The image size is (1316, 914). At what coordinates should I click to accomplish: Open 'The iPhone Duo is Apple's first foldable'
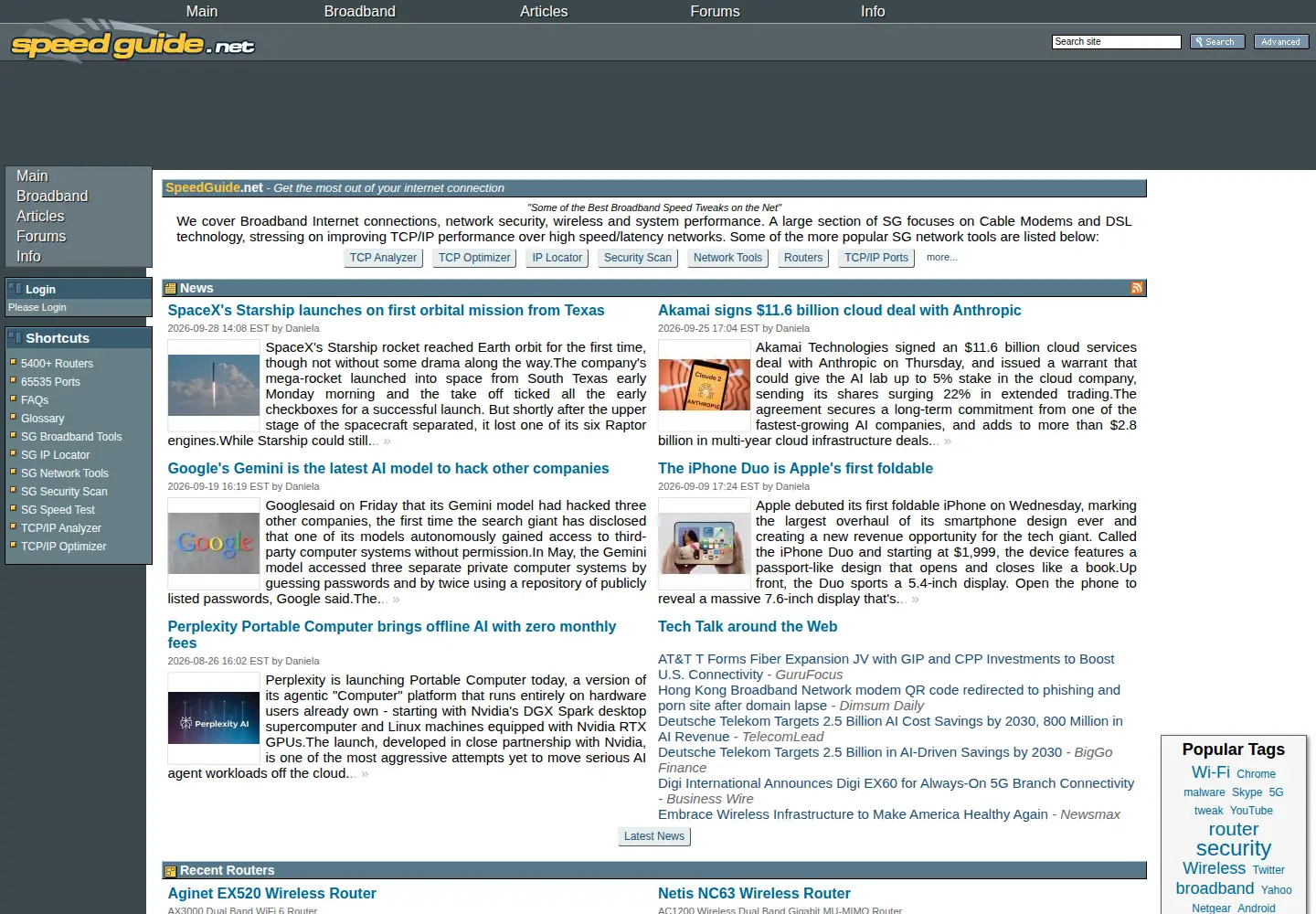click(795, 469)
